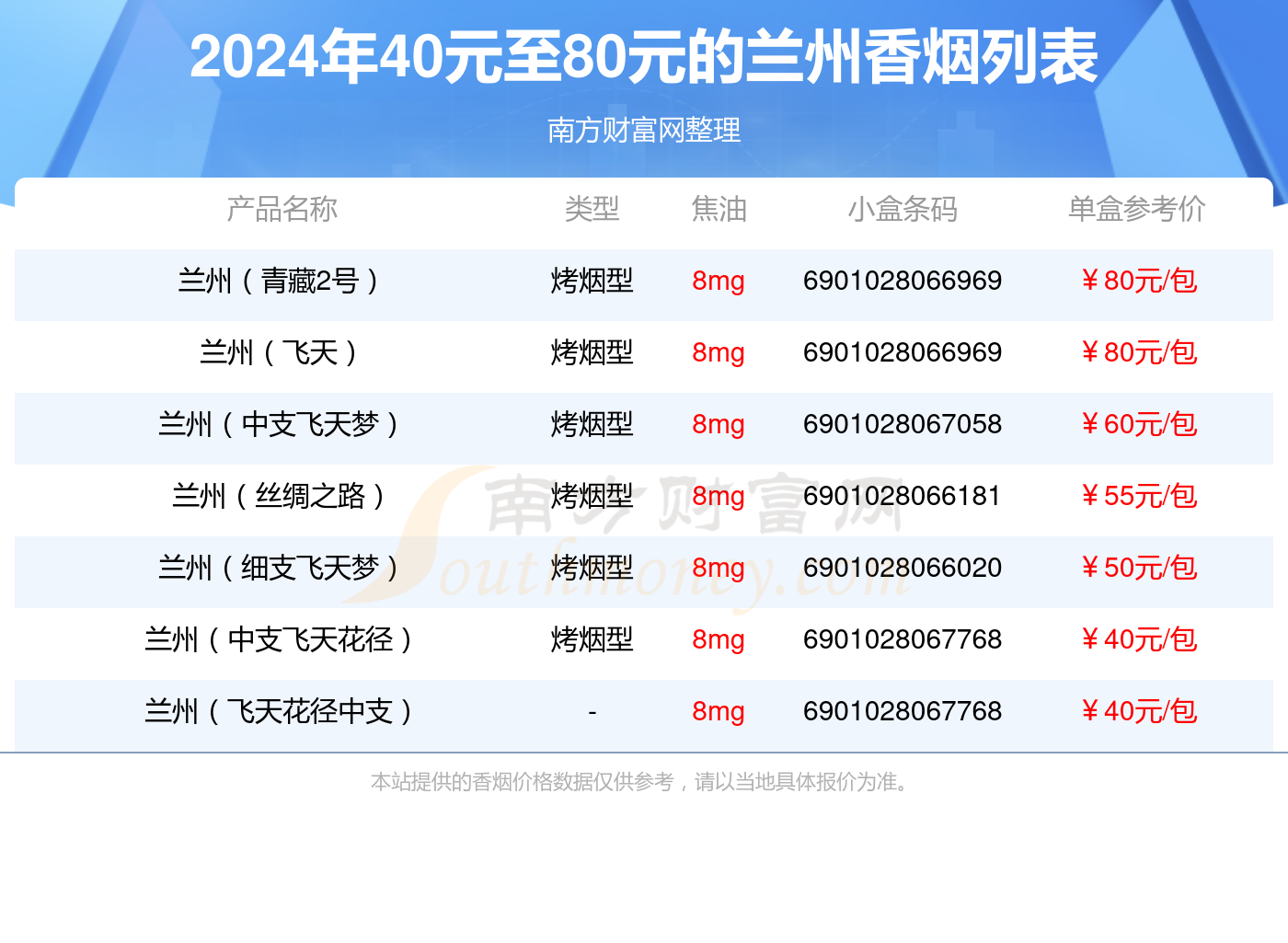Click 烤烟型 in the 丝绸之路 row
This screenshot has height=943, width=1288.
point(592,496)
